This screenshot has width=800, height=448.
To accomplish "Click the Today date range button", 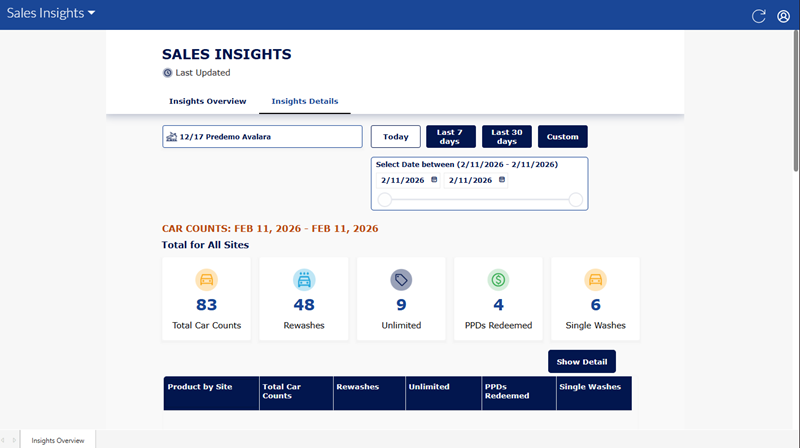I will tap(395, 136).
